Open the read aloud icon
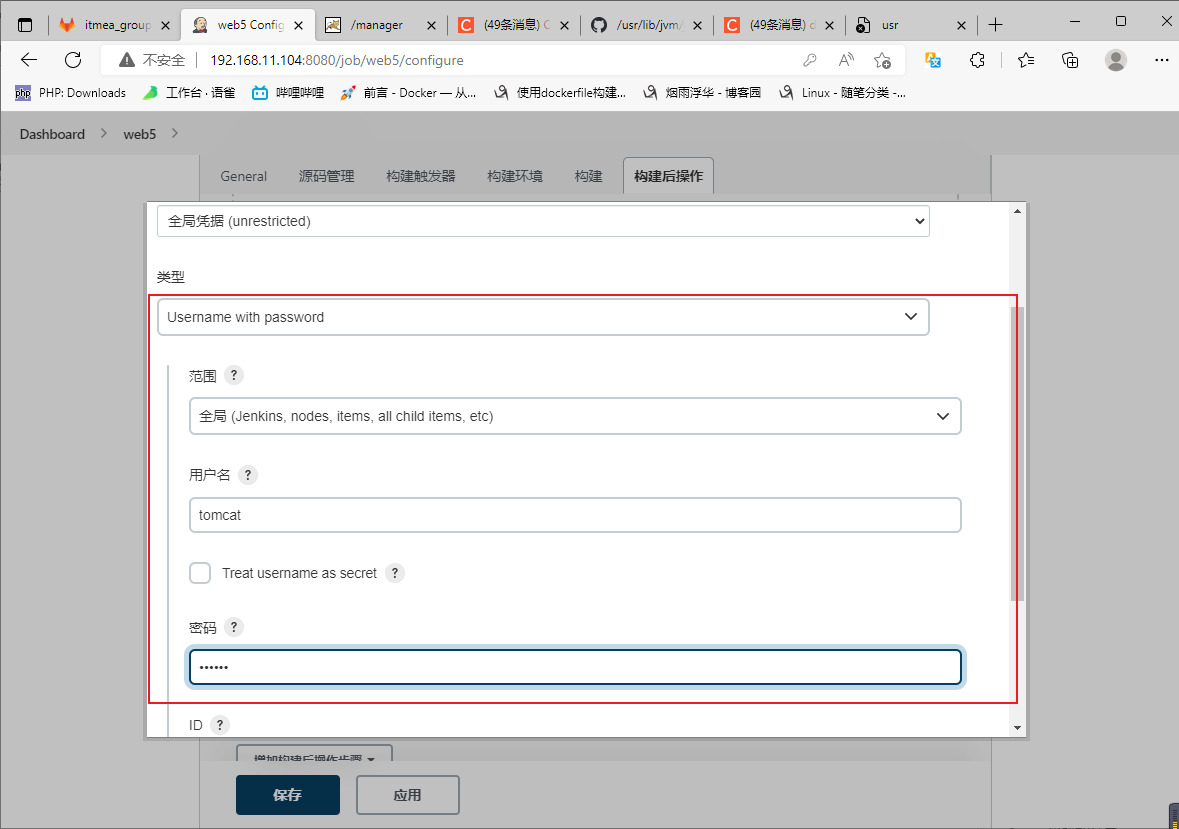1179x829 pixels. [x=846, y=60]
